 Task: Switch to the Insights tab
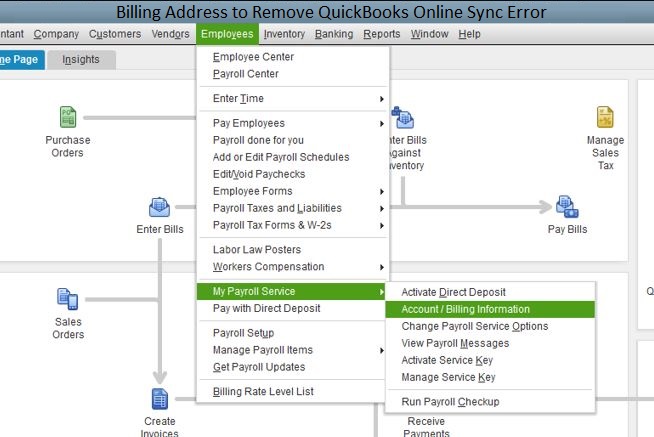point(81,60)
